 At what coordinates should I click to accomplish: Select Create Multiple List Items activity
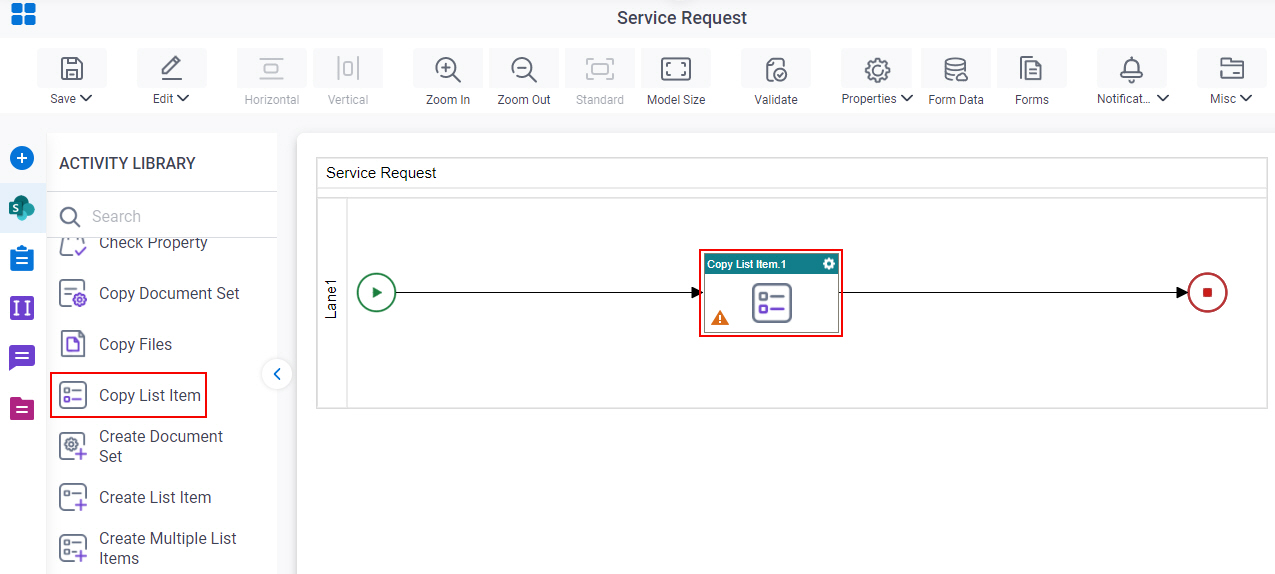[148, 548]
